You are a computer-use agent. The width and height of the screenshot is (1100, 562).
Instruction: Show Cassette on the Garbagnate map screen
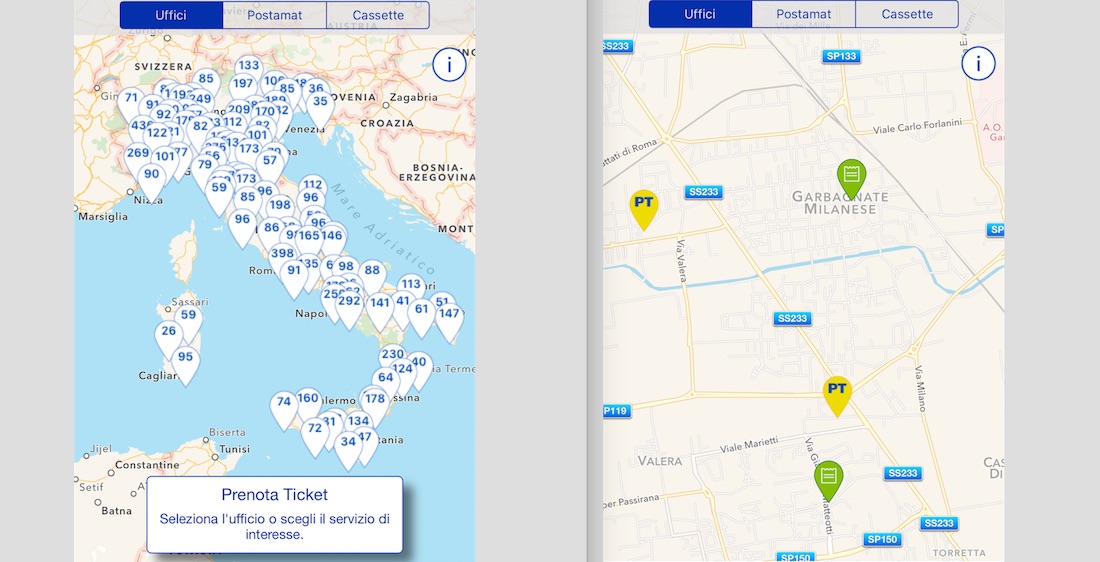907,15
